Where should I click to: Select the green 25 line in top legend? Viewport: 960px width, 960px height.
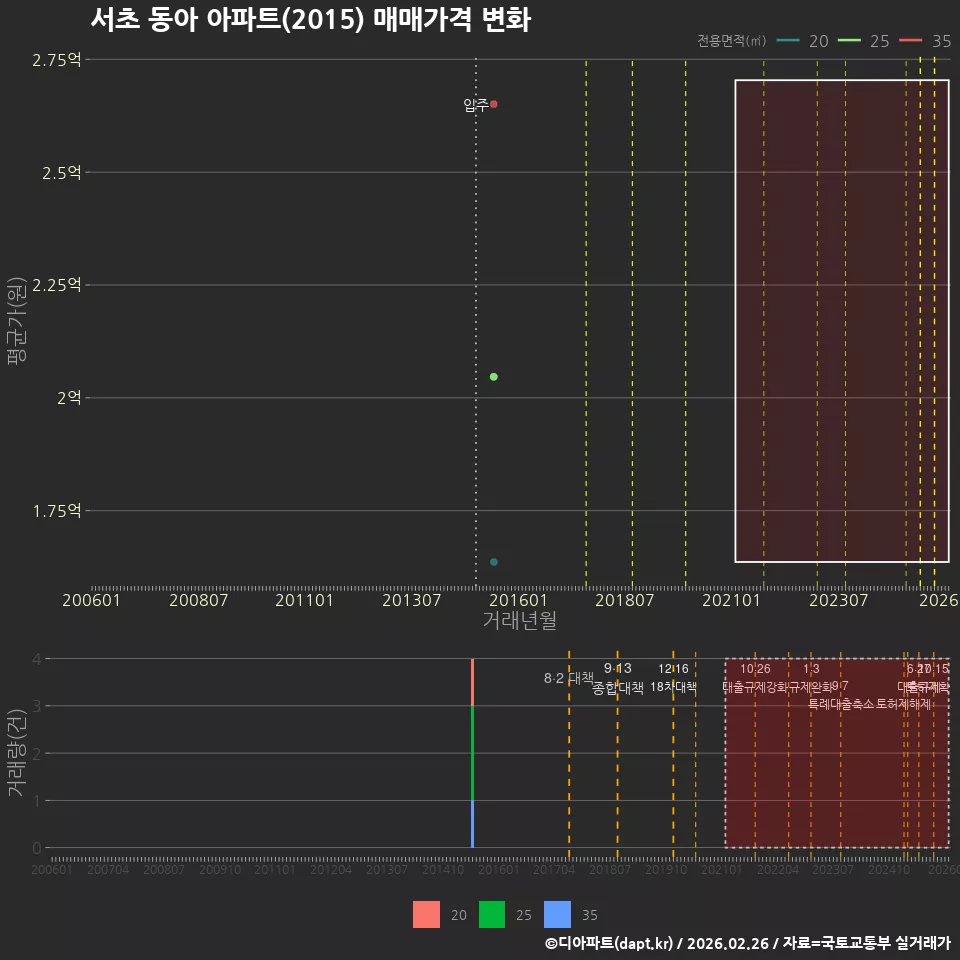coord(849,40)
